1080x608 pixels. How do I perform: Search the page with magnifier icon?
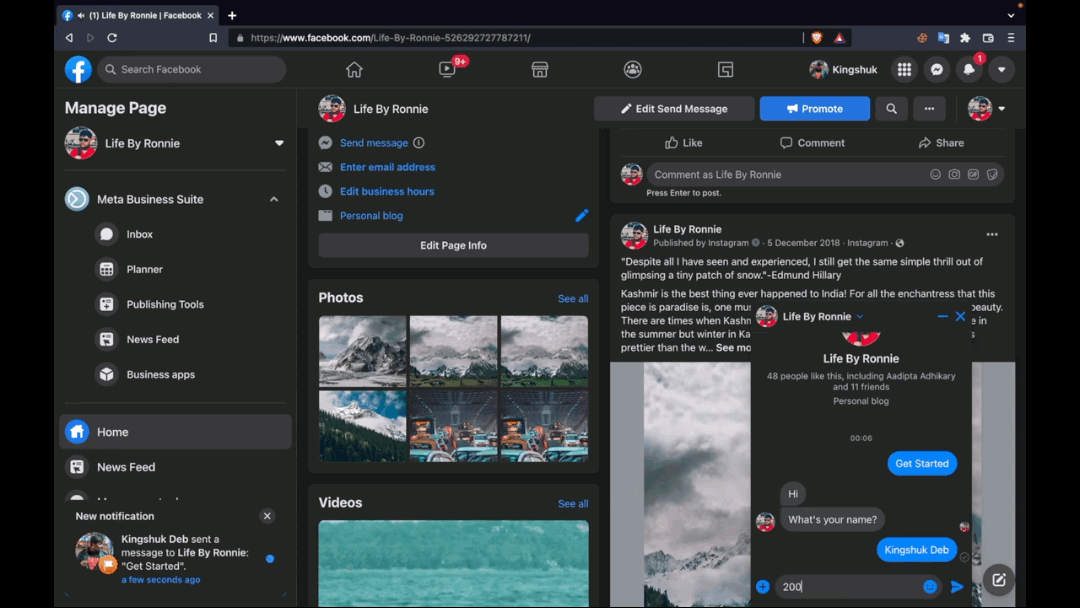(x=891, y=109)
